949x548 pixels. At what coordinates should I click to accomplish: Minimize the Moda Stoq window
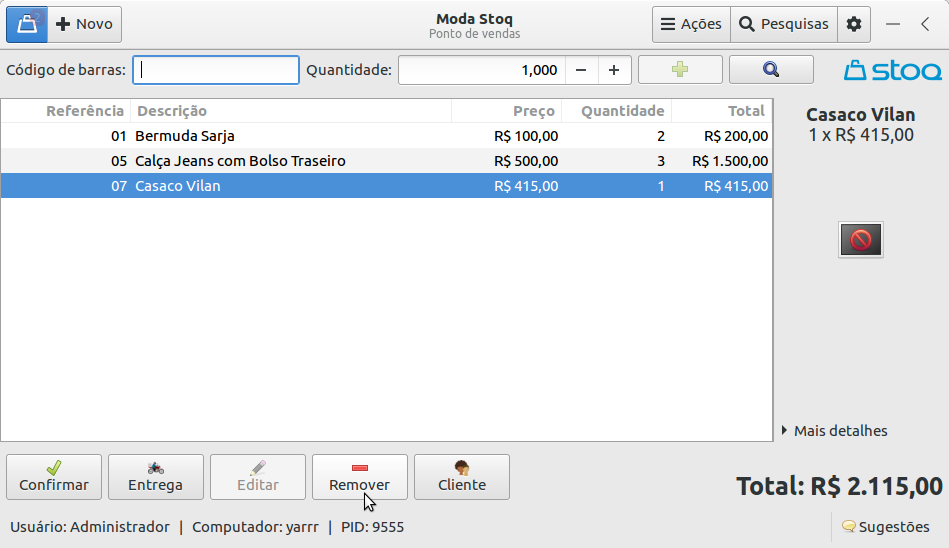coord(893,24)
